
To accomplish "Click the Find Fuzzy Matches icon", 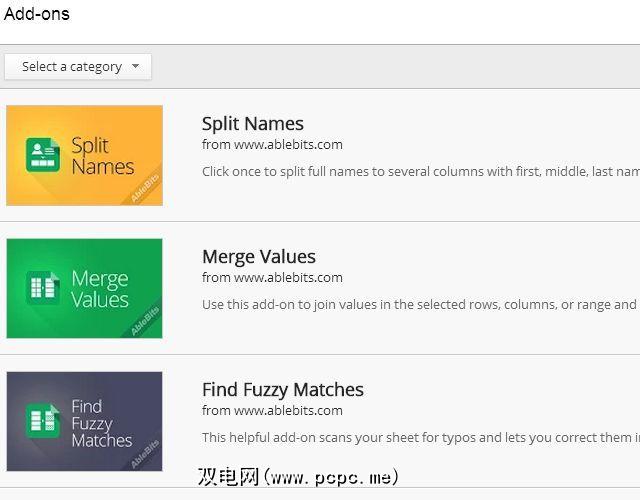I will [x=43, y=421].
